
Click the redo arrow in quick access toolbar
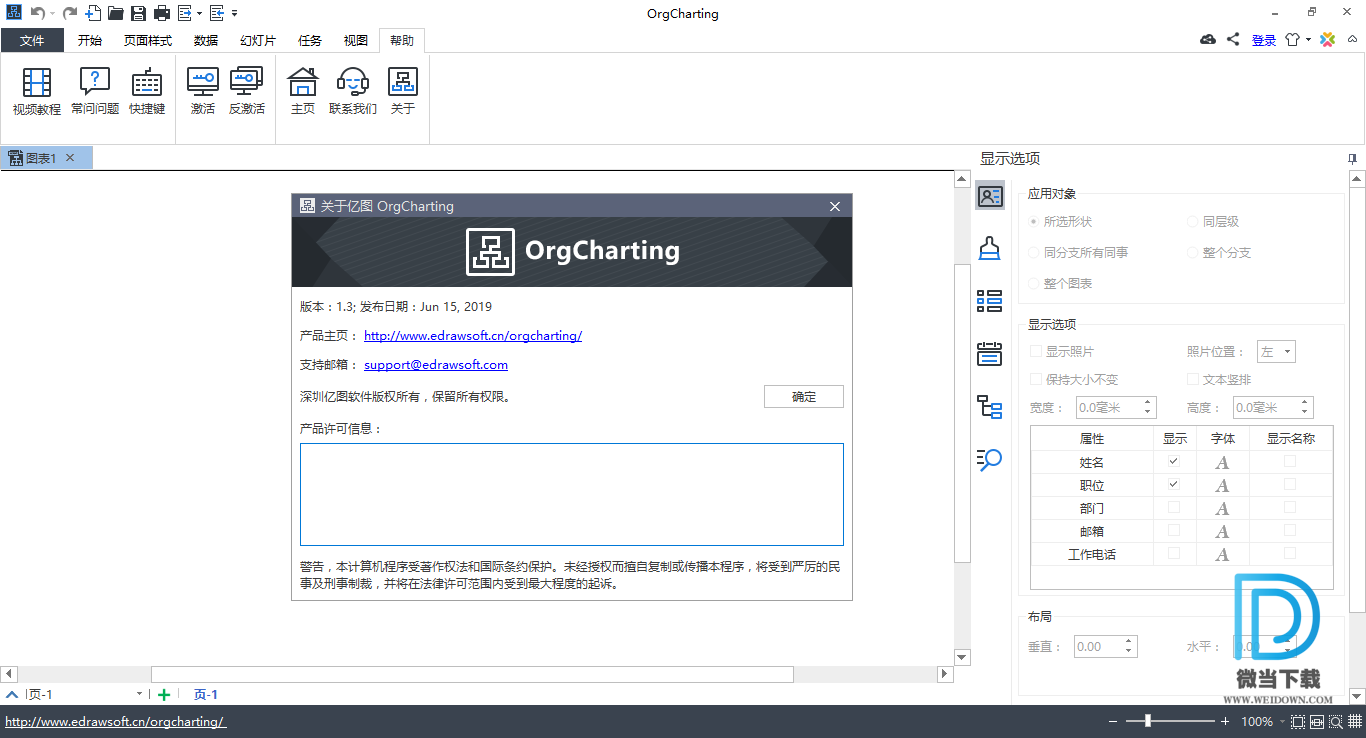tap(69, 13)
